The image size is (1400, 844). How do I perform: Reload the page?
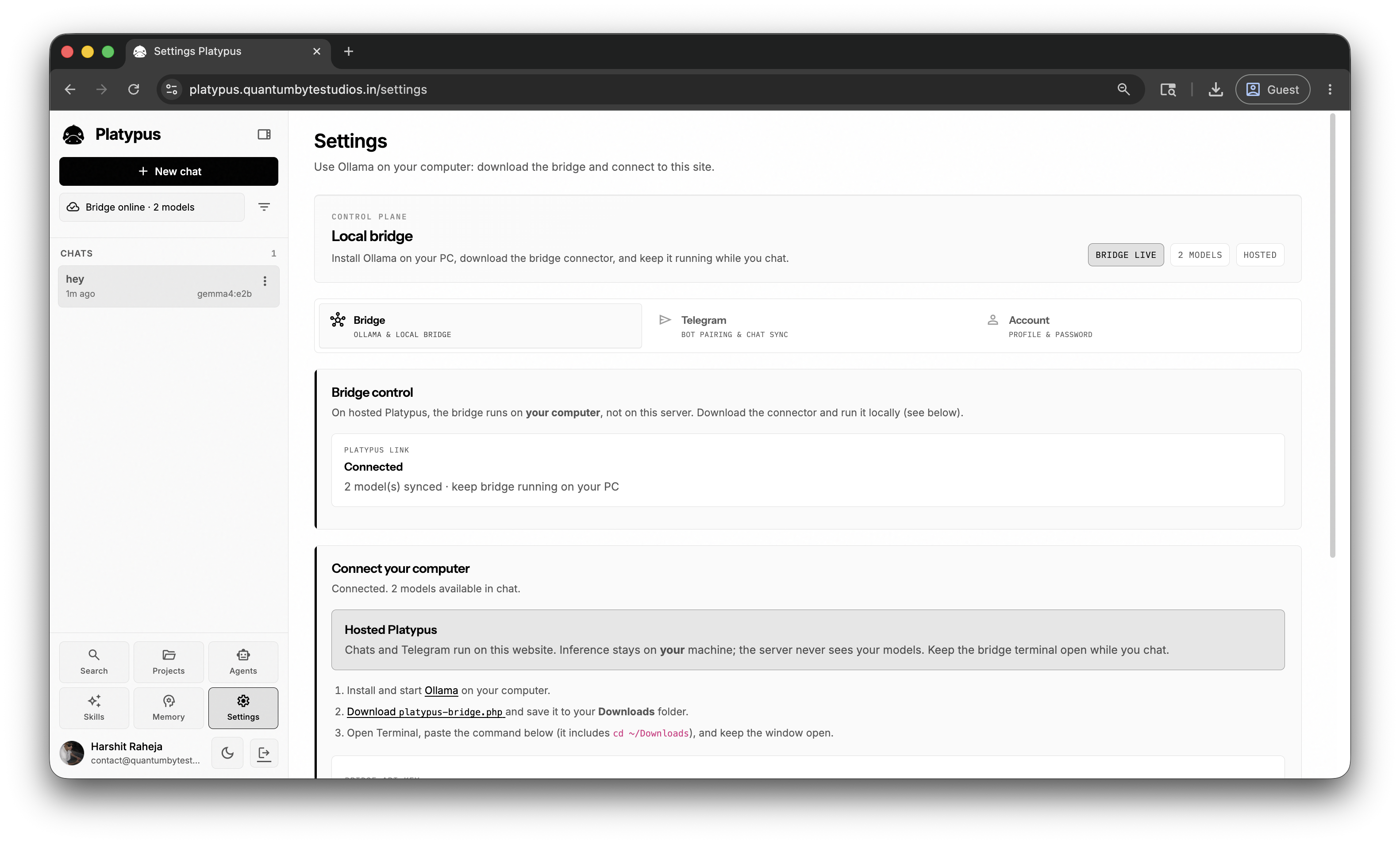click(x=134, y=89)
